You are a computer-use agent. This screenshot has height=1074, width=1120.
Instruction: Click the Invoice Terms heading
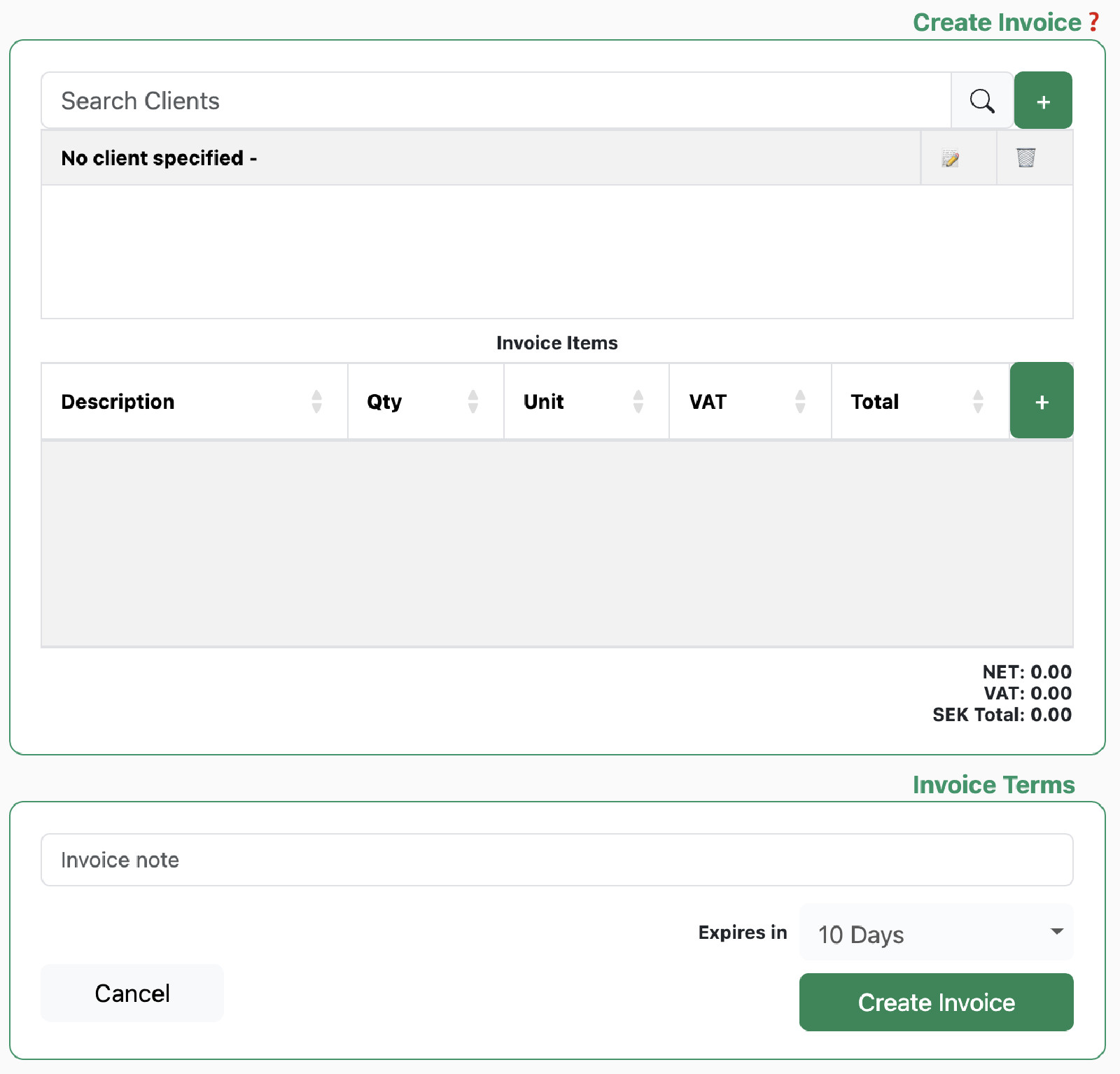[994, 785]
